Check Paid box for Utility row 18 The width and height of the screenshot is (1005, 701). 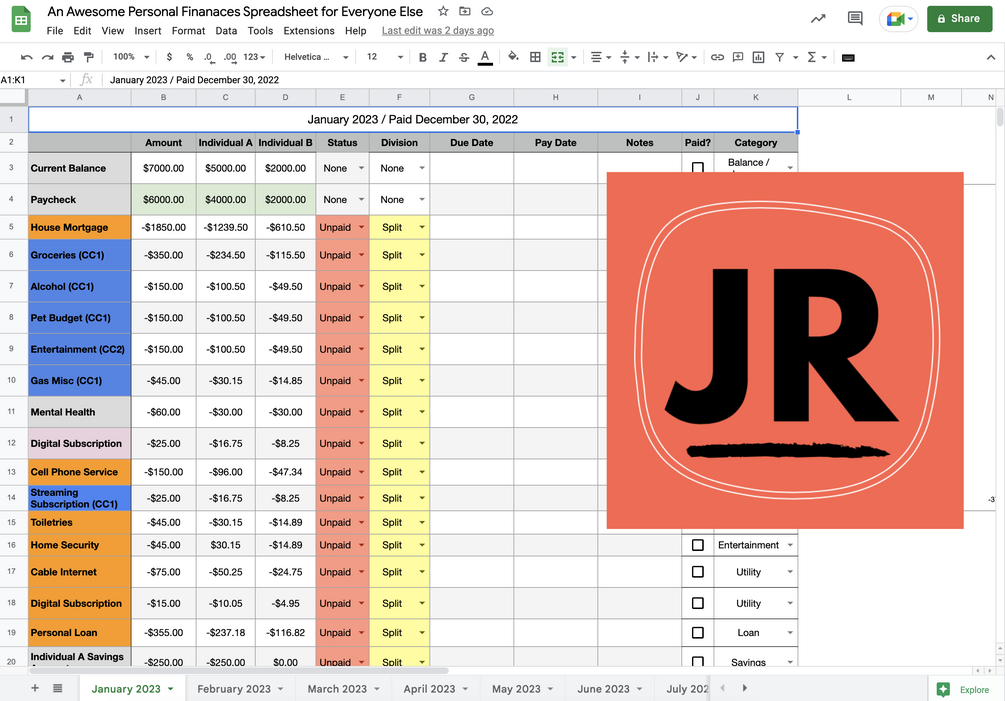698,603
